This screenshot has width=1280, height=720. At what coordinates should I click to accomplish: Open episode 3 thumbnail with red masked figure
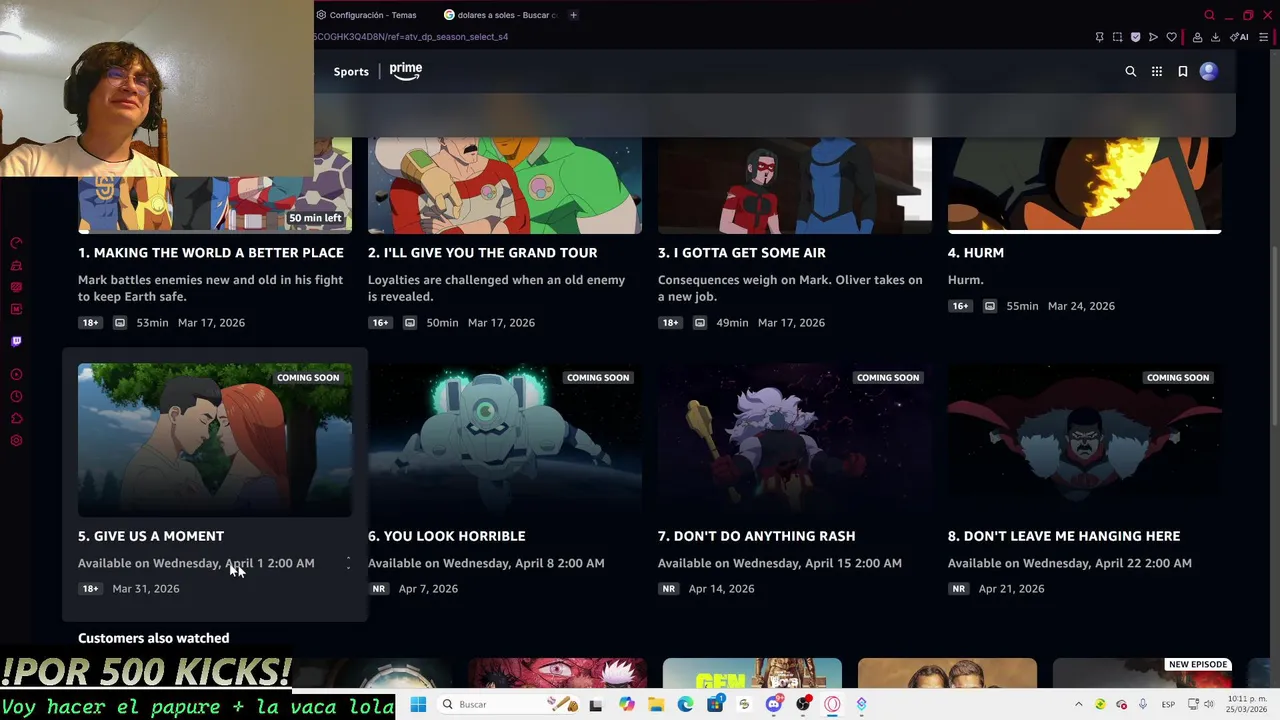tap(795, 186)
